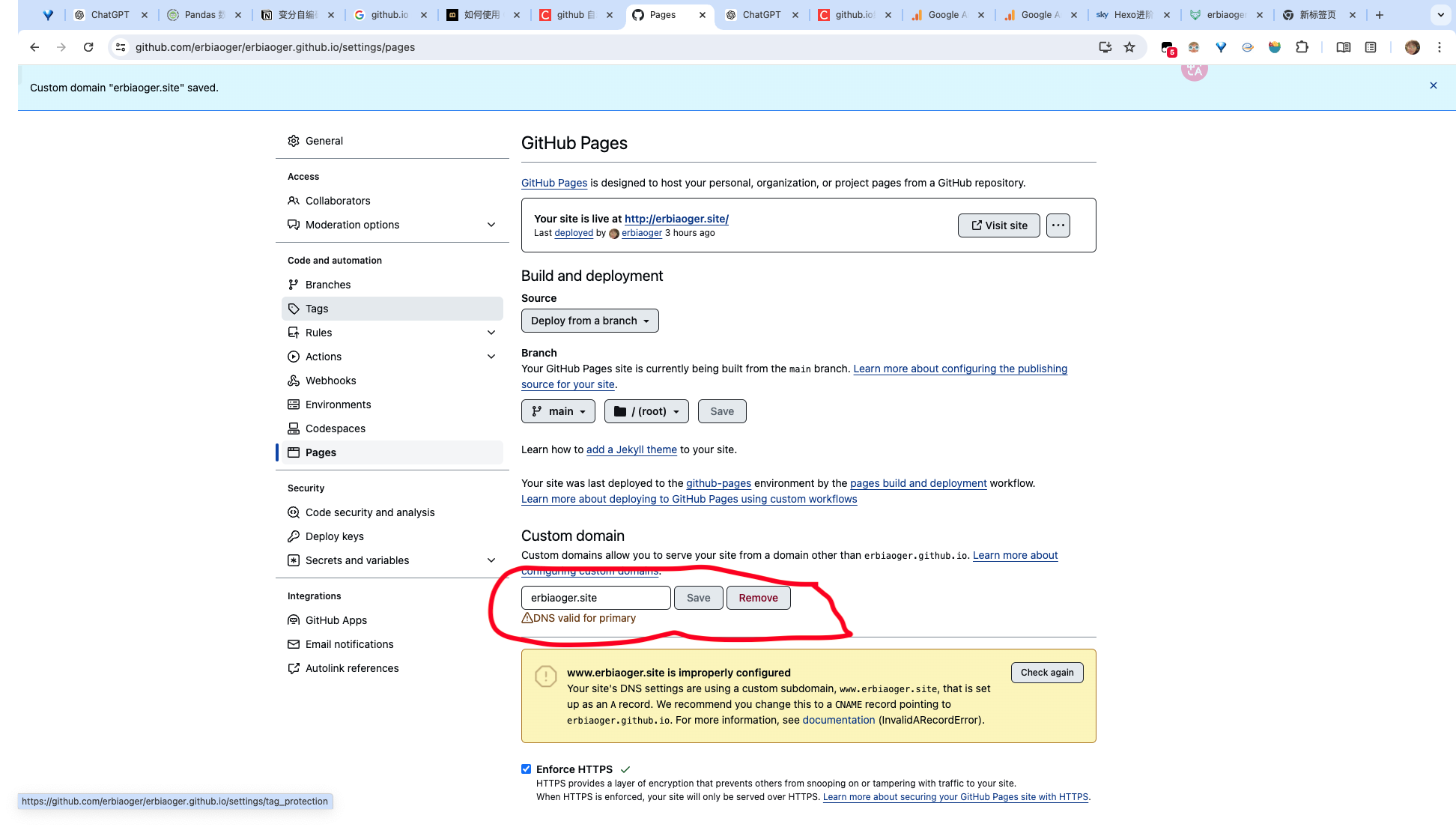The width and height of the screenshot is (1456, 830).
Task: Click the Deploy keys key icon
Action: click(x=294, y=536)
